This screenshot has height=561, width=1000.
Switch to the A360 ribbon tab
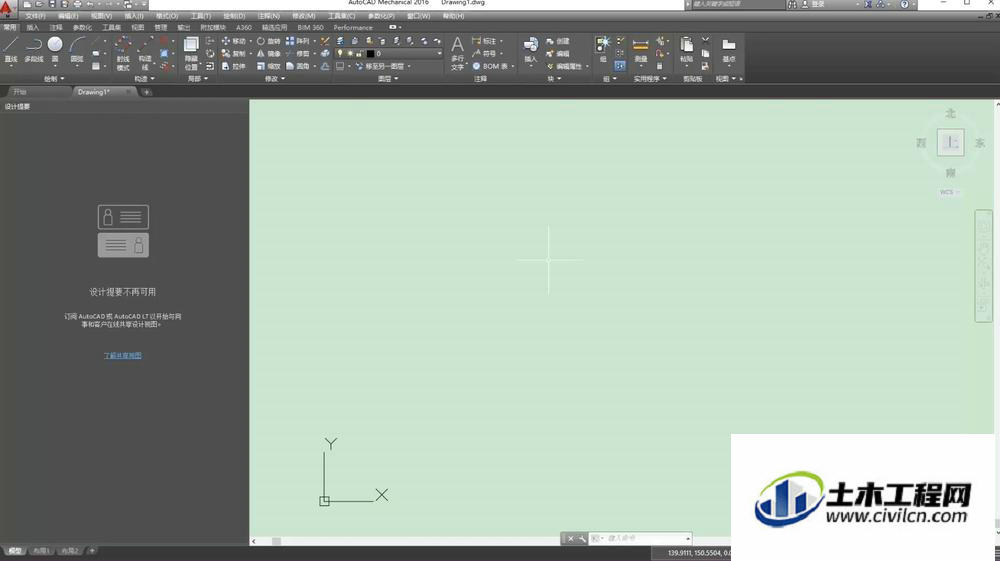coord(244,27)
